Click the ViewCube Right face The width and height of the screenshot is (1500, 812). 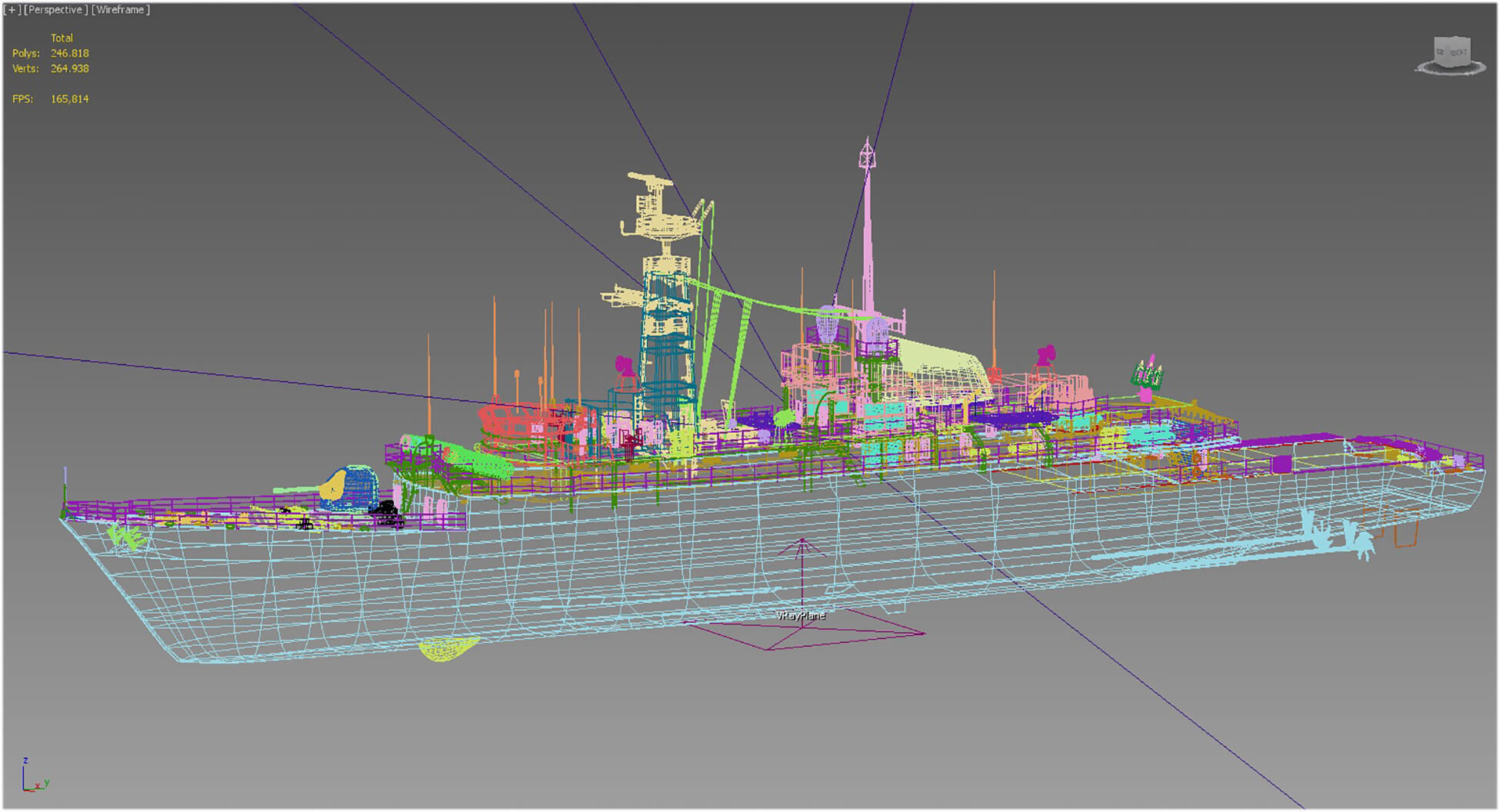pos(1458,52)
